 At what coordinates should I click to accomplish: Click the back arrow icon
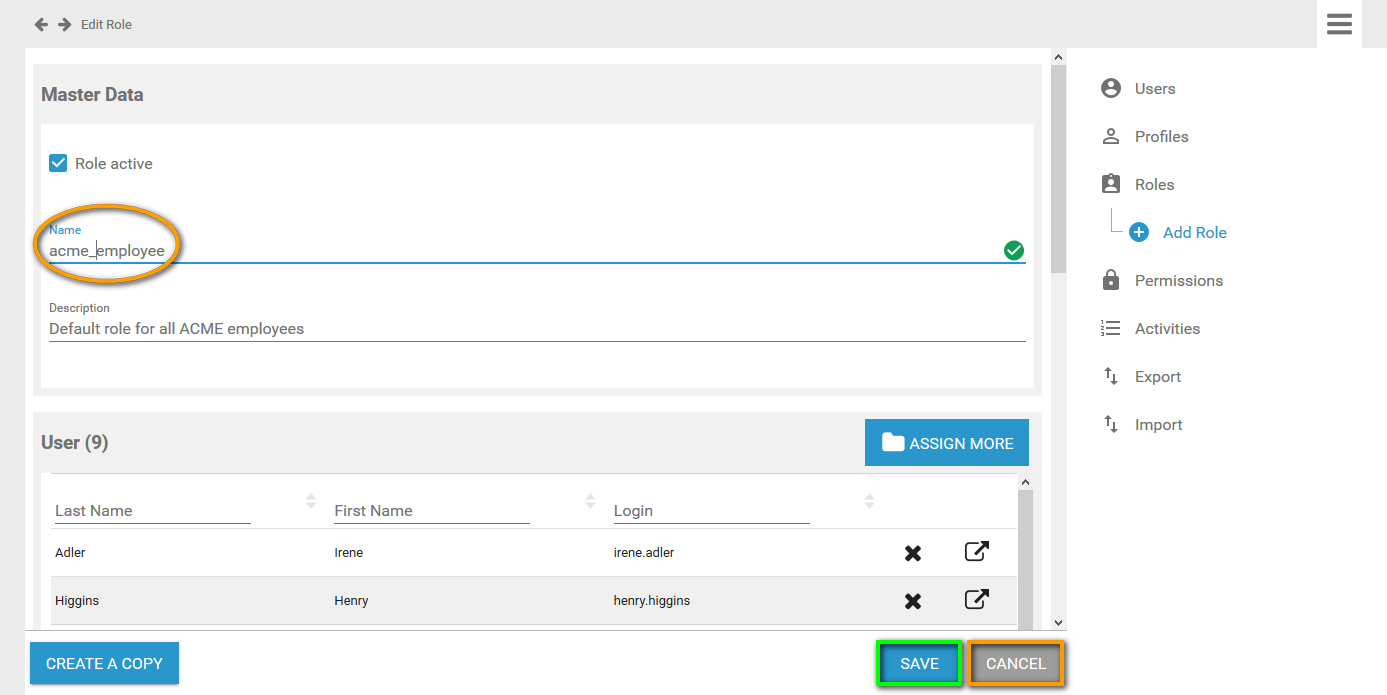click(x=41, y=24)
